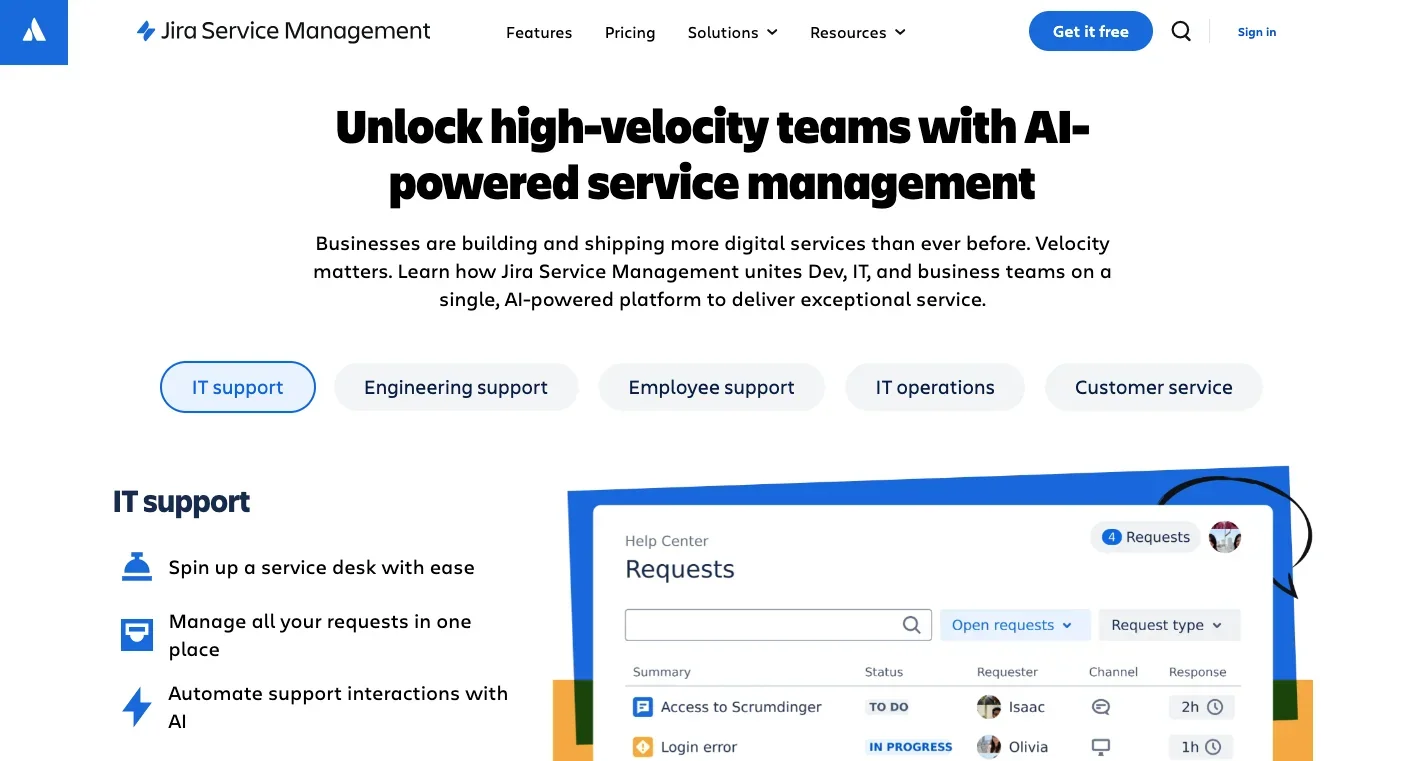Click the service desk bell icon
Screen dimensions: 1420x761
point(137,567)
